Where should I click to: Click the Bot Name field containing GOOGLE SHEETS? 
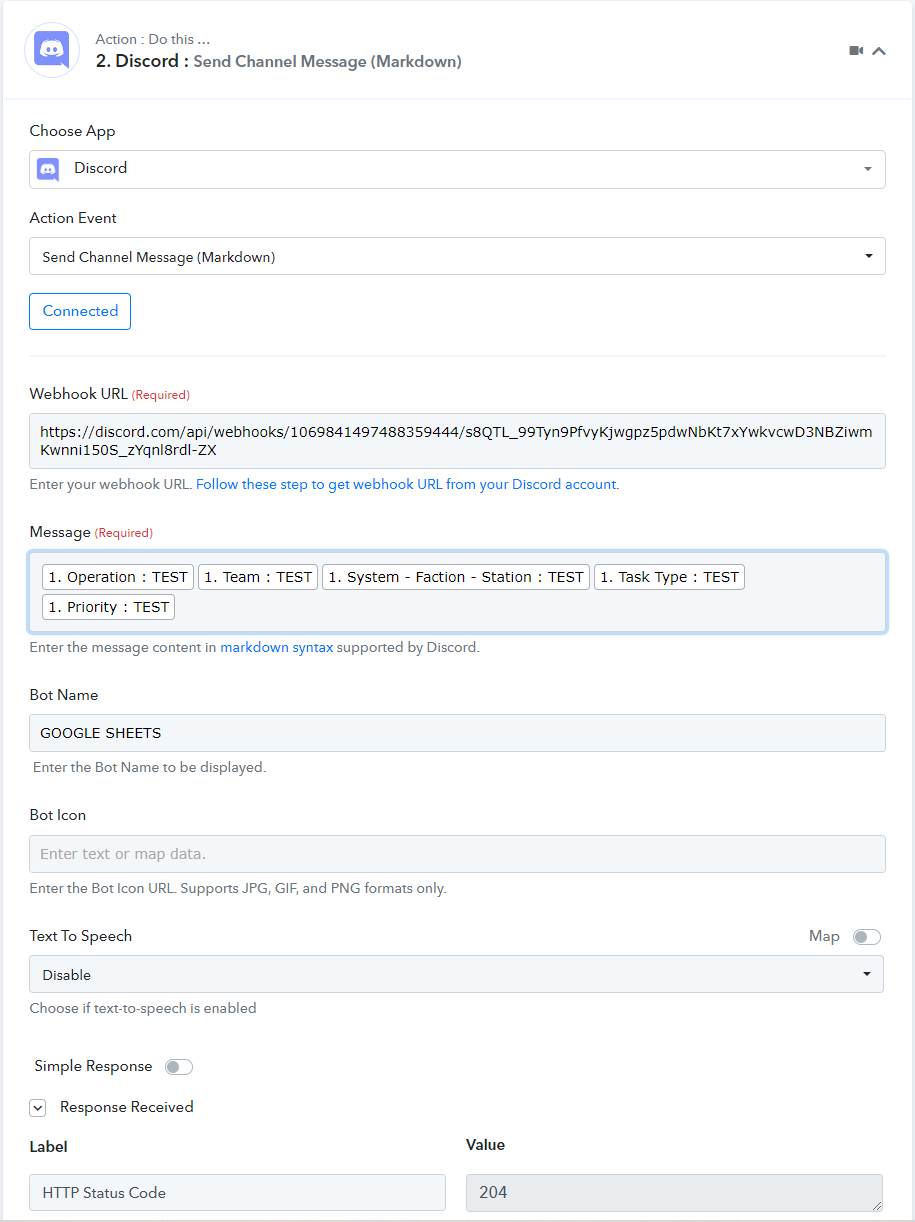pos(457,733)
